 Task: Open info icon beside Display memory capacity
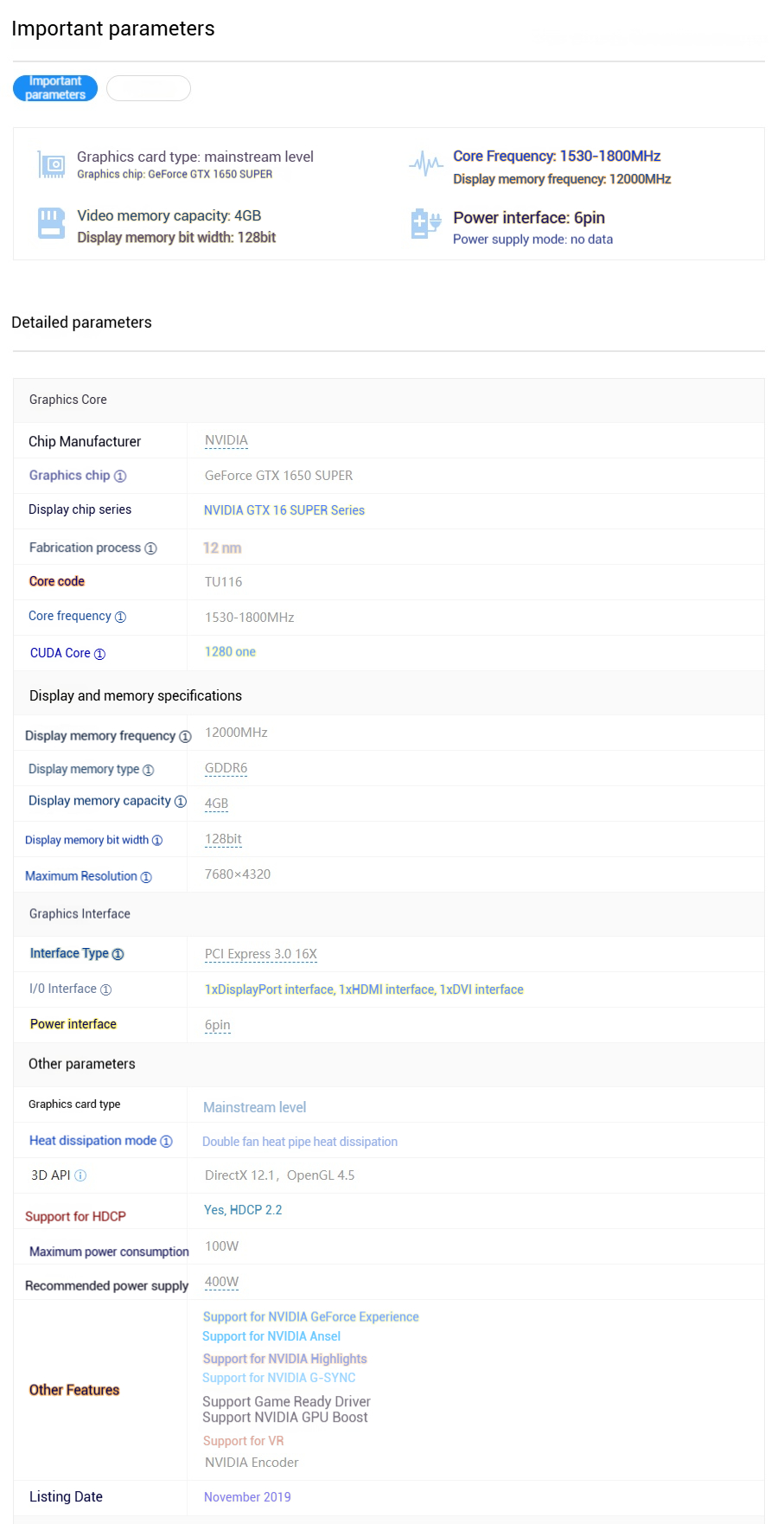[181, 802]
